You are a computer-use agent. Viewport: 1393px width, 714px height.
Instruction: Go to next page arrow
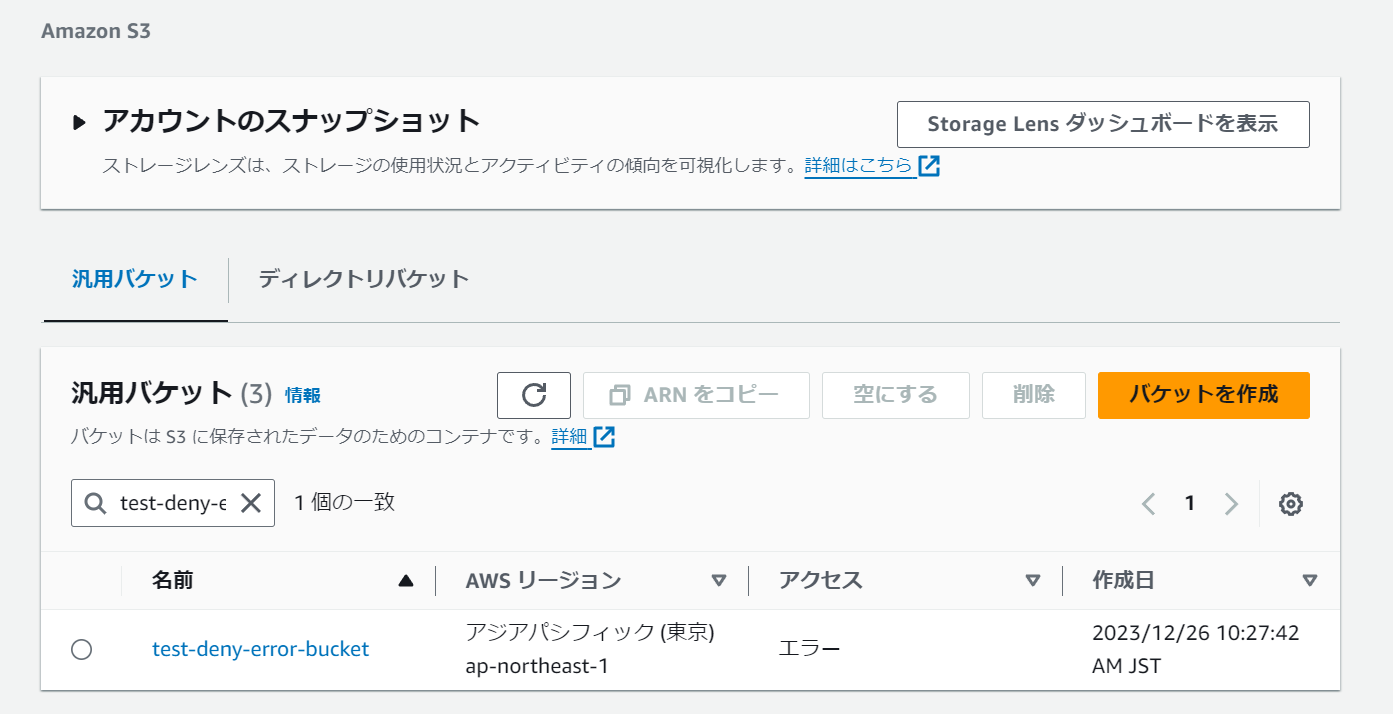point(1231,504)
